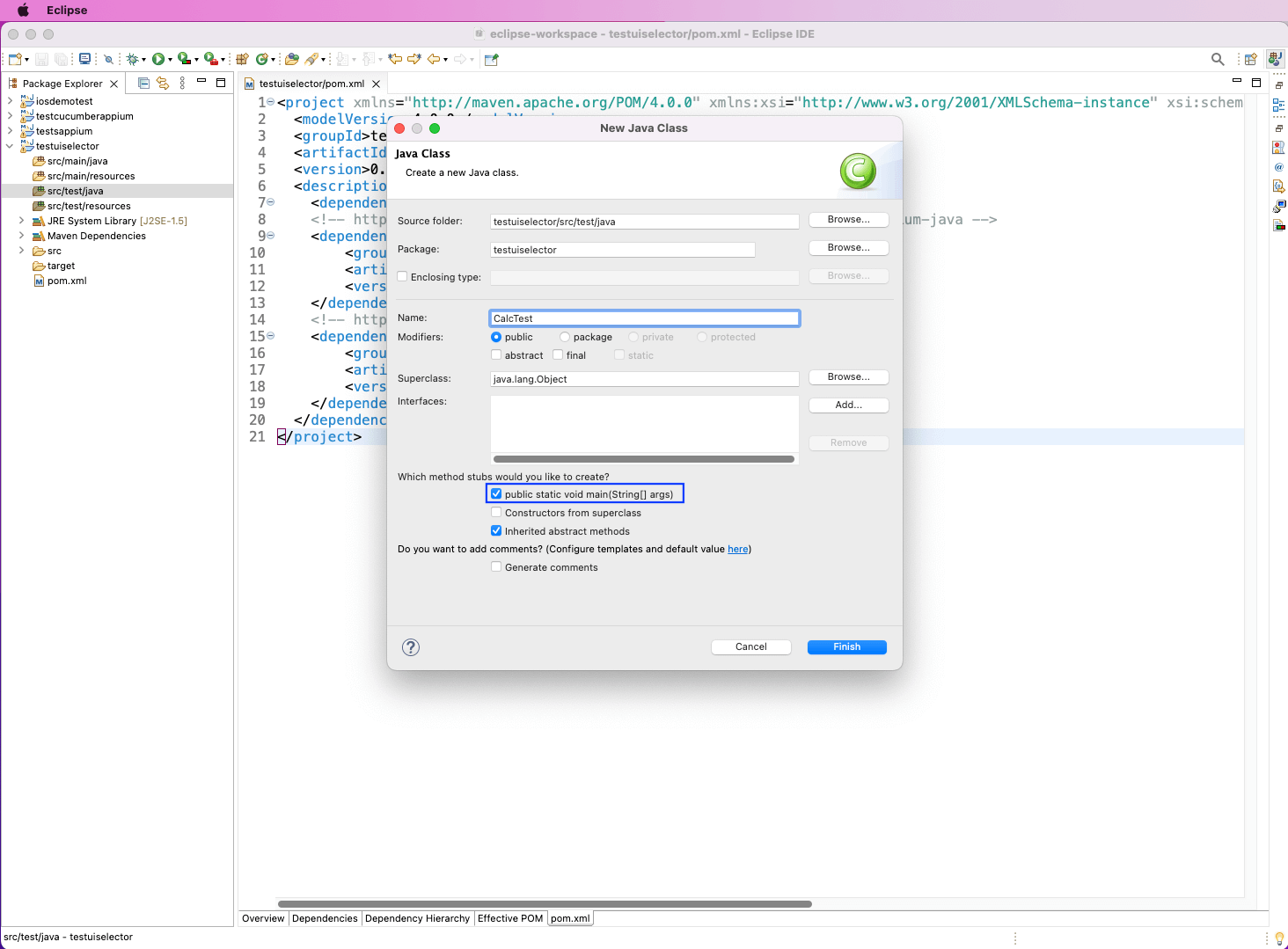Open the Javadoc view icon in right trim
Screen dimensions: 1288x949
tap(1278, 166)
